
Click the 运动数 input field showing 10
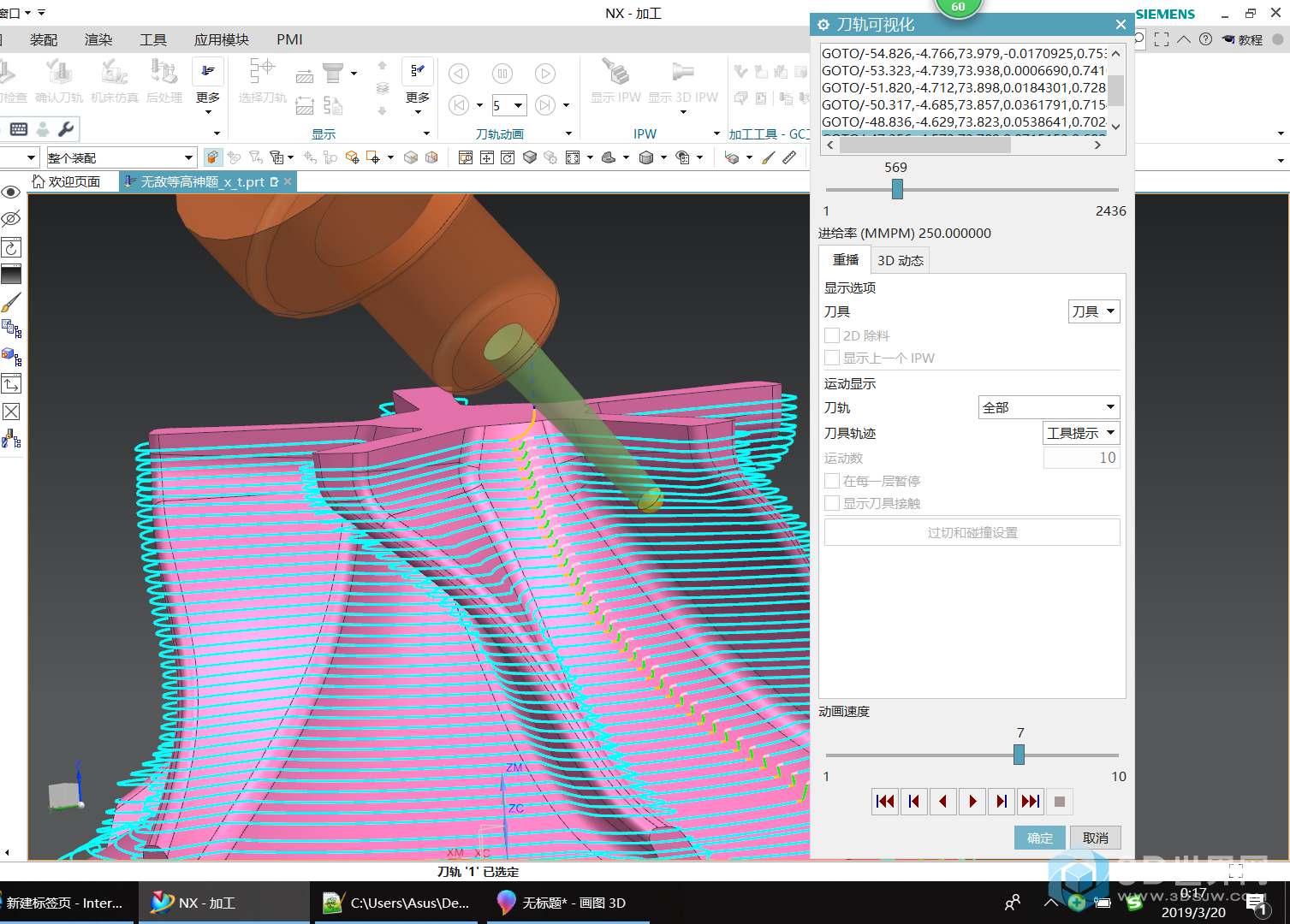point(1082,458)
